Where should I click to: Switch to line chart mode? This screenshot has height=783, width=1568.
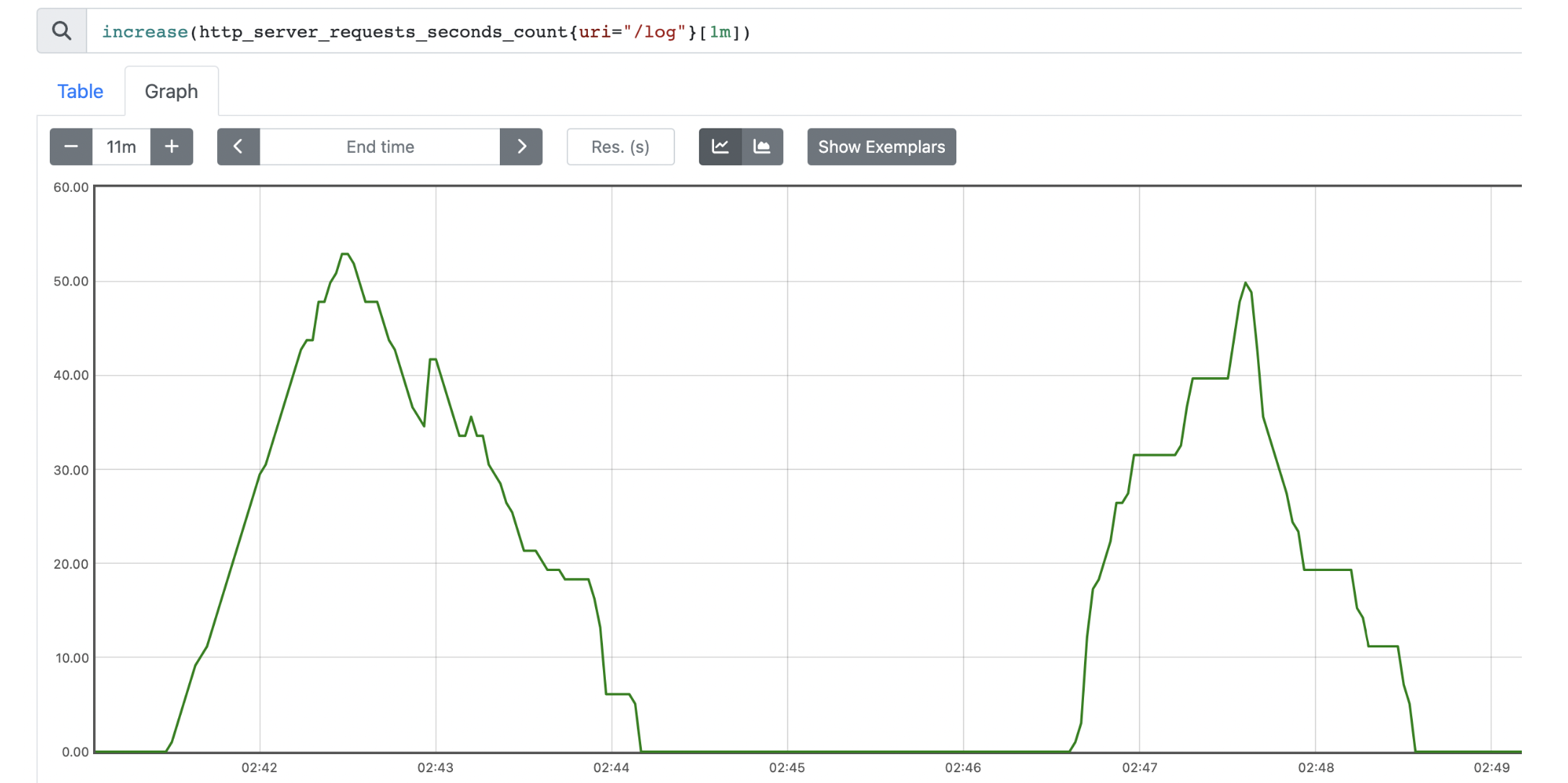720,147
